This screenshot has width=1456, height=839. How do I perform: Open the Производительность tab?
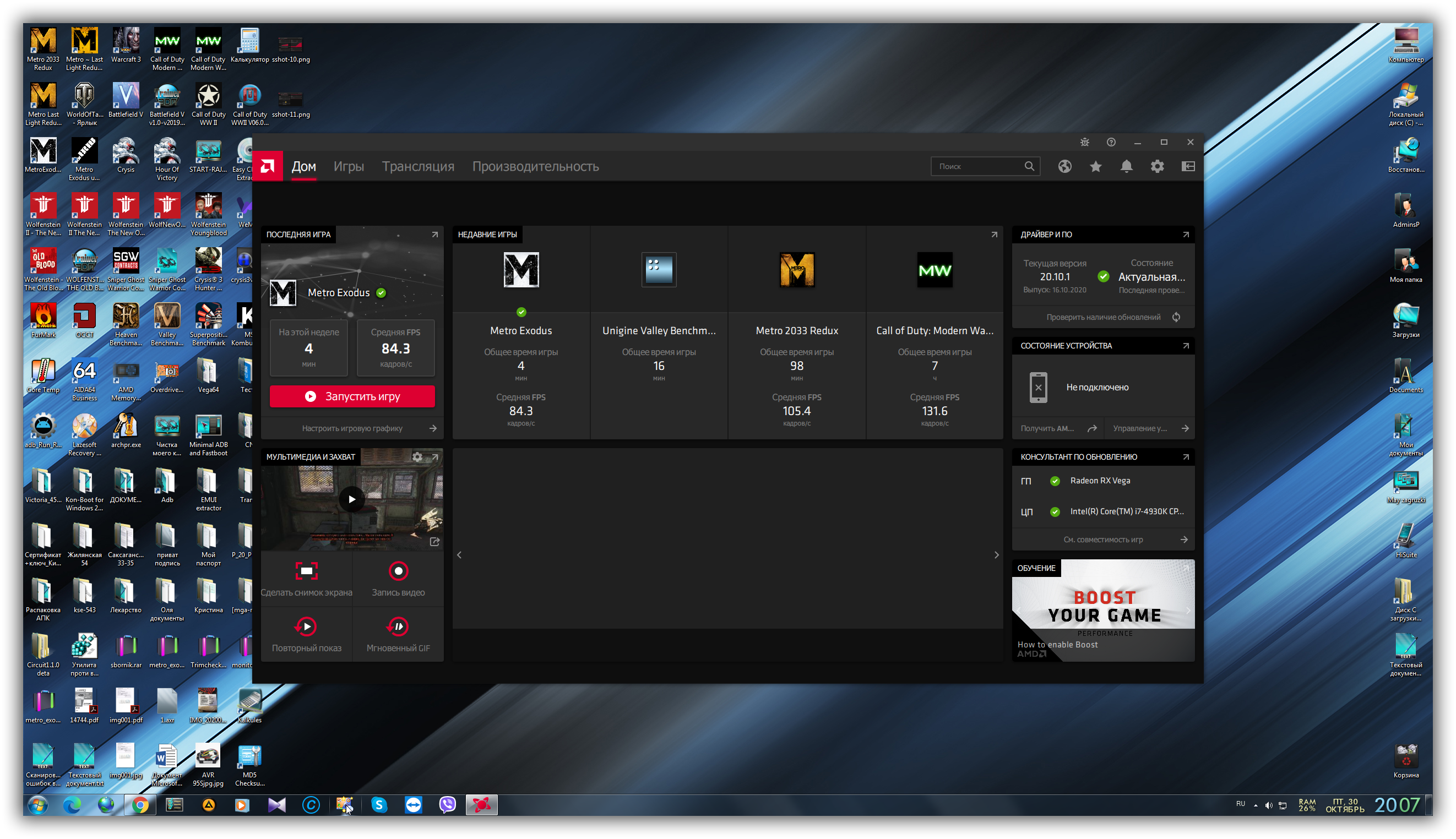tap(535, 166)
